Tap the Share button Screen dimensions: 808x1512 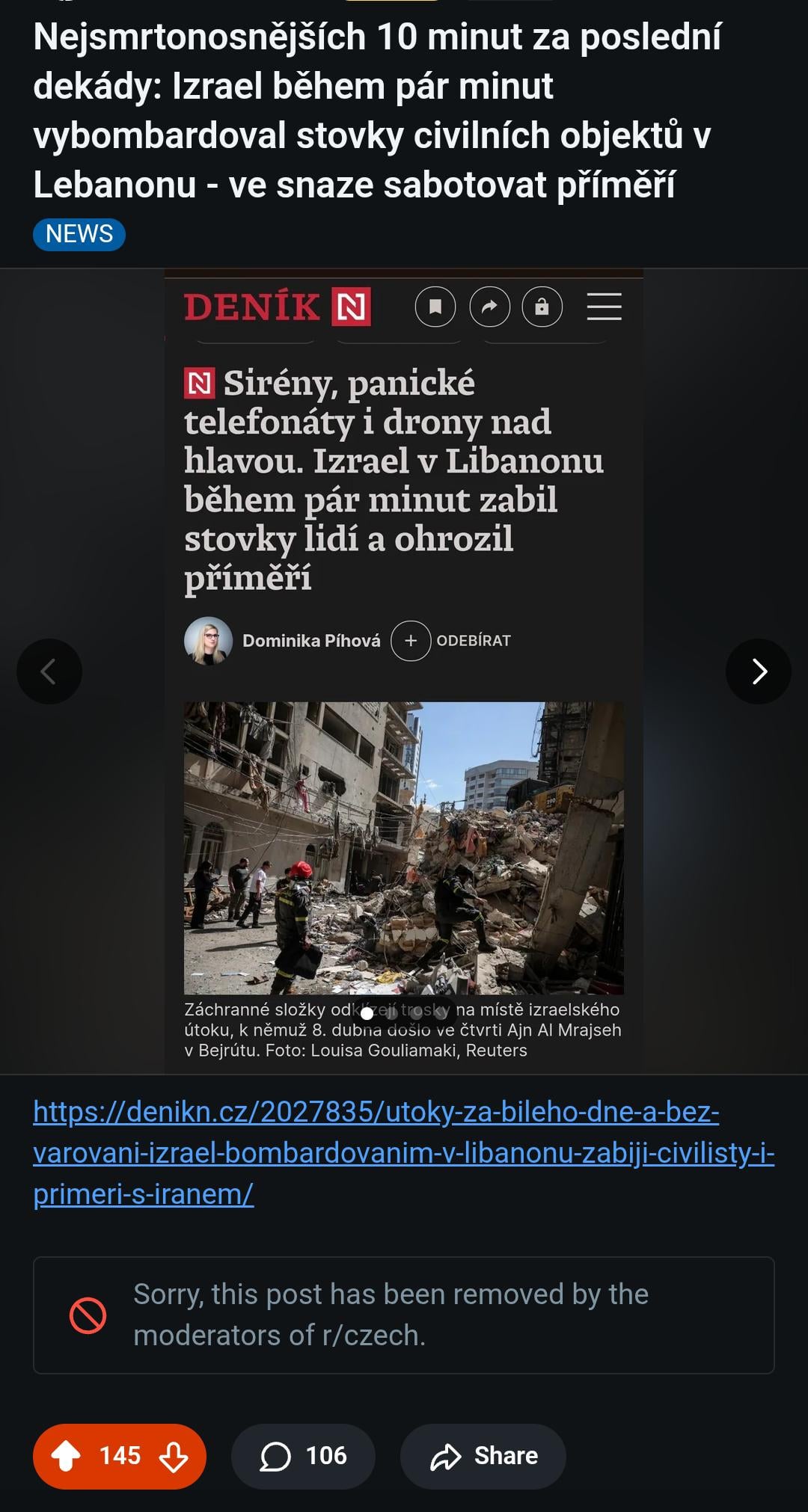point(483,1456)
